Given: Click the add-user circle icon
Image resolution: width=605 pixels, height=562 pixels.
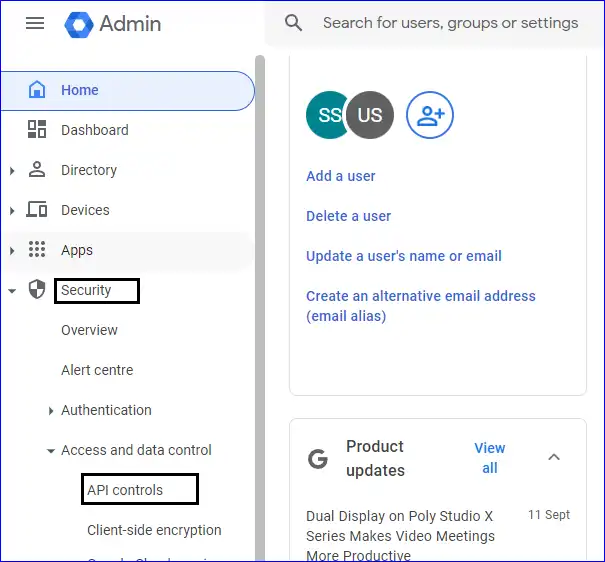Looking at the screenshot, I should [x=430, y=115].
